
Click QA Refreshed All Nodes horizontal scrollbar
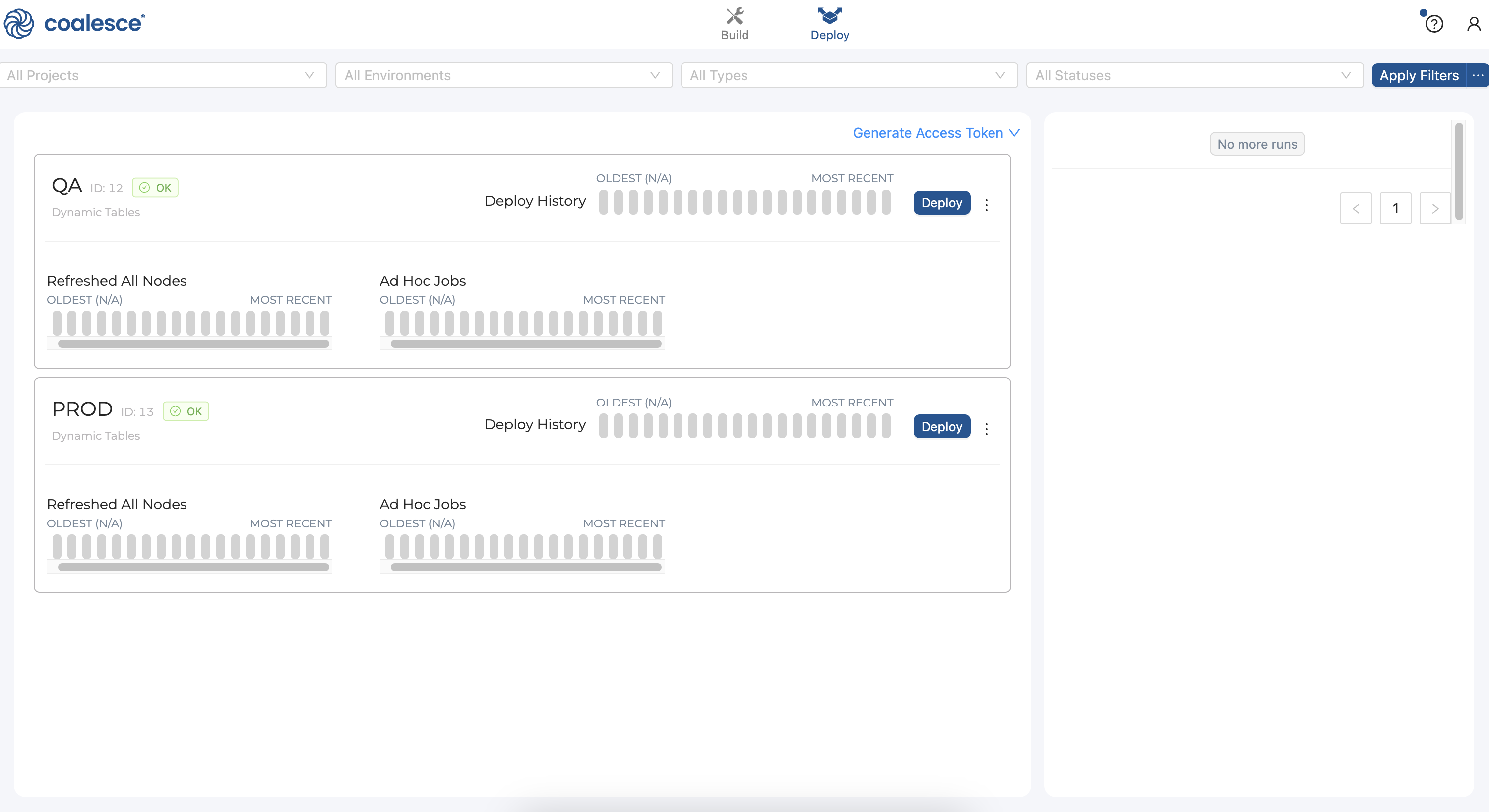click(x=193, y=344)
